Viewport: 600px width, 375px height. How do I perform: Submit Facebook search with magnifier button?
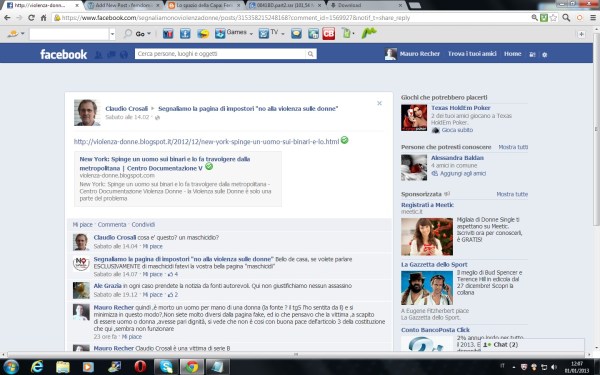pos(311,54)
